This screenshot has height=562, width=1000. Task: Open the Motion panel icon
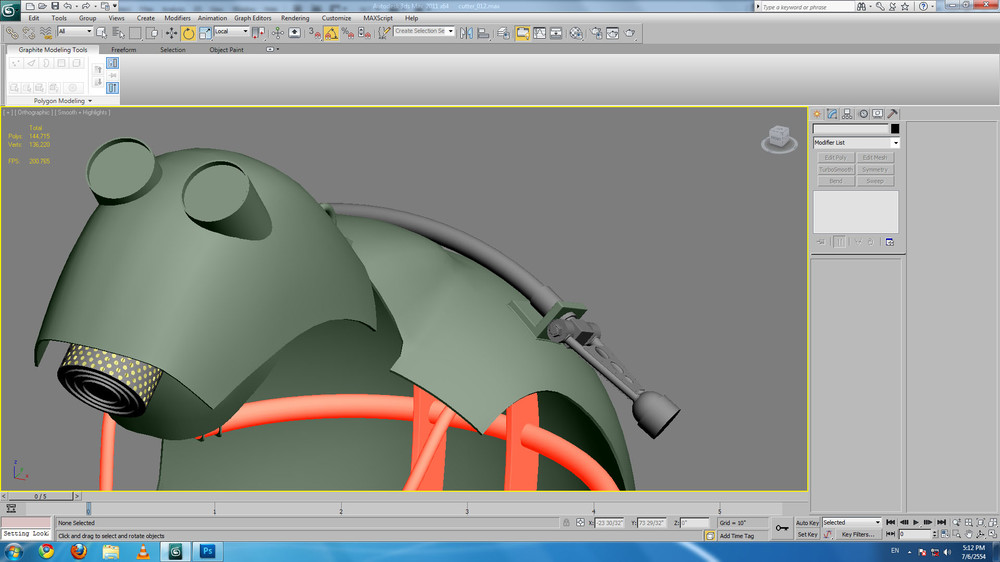click(862, 114)
